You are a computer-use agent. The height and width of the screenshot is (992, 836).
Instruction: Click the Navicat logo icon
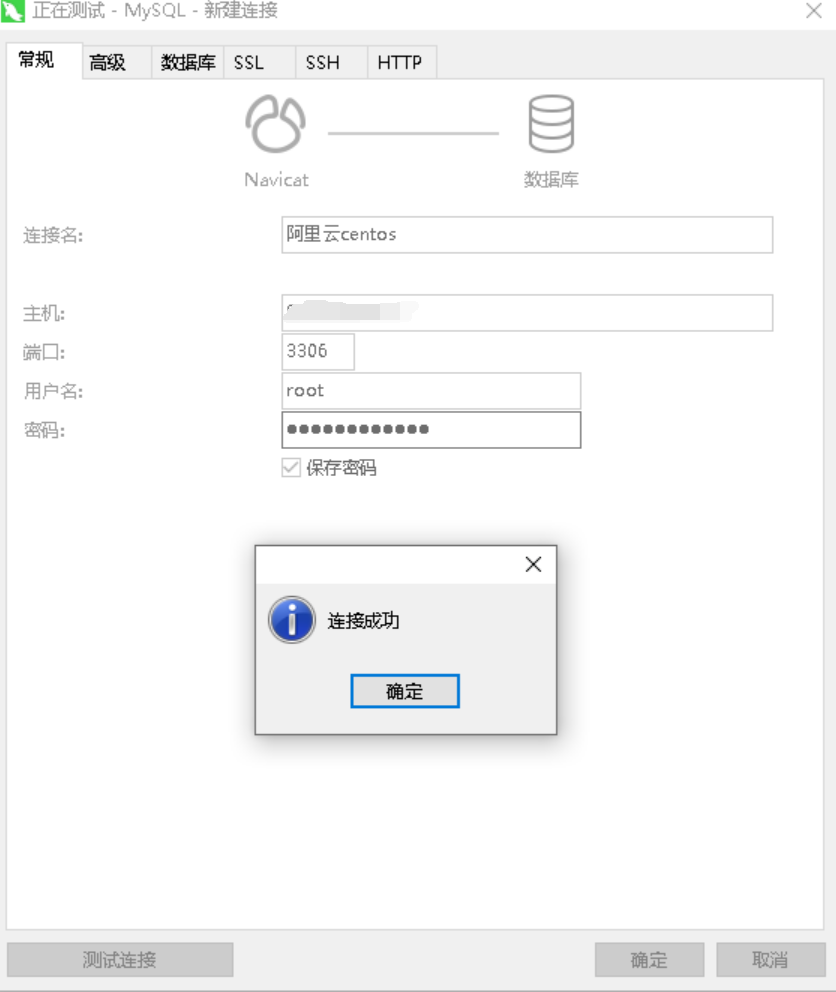(275, 124)
